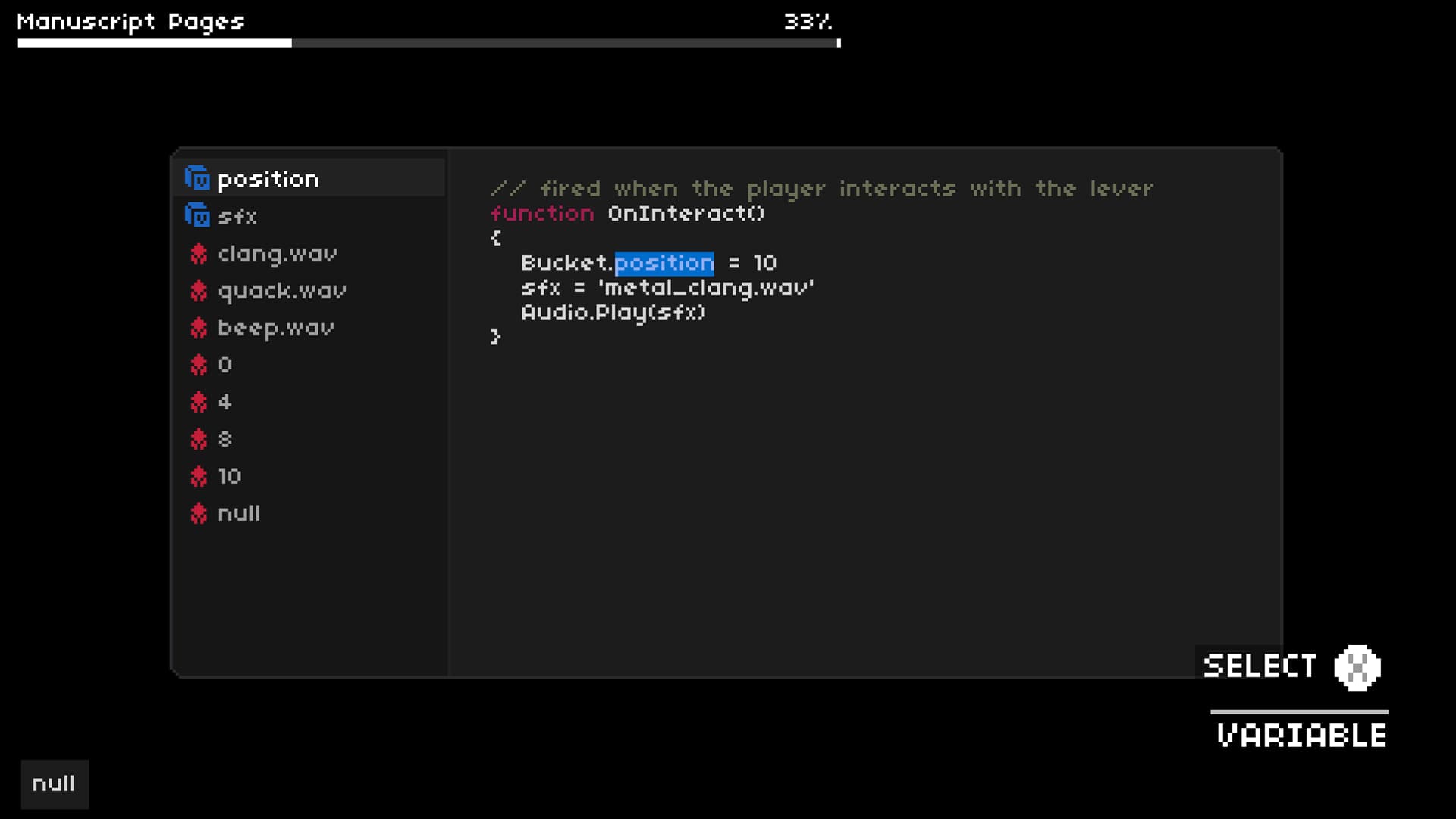The width and height of the screenshot is (1456, 819).
Task: Select the 'sfx' variable entry
Action: 237,217
